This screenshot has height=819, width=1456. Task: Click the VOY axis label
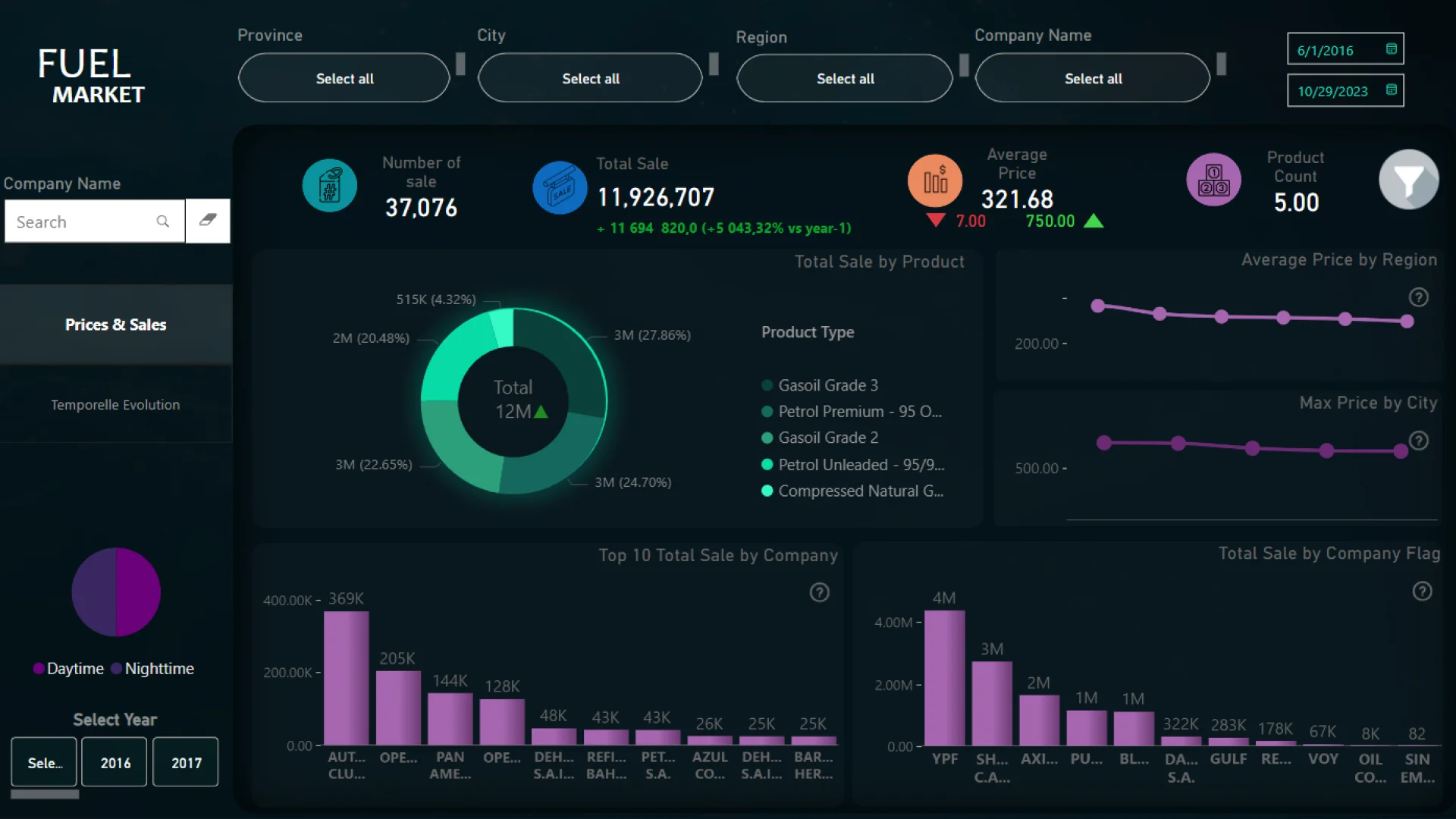point(1323,759)
